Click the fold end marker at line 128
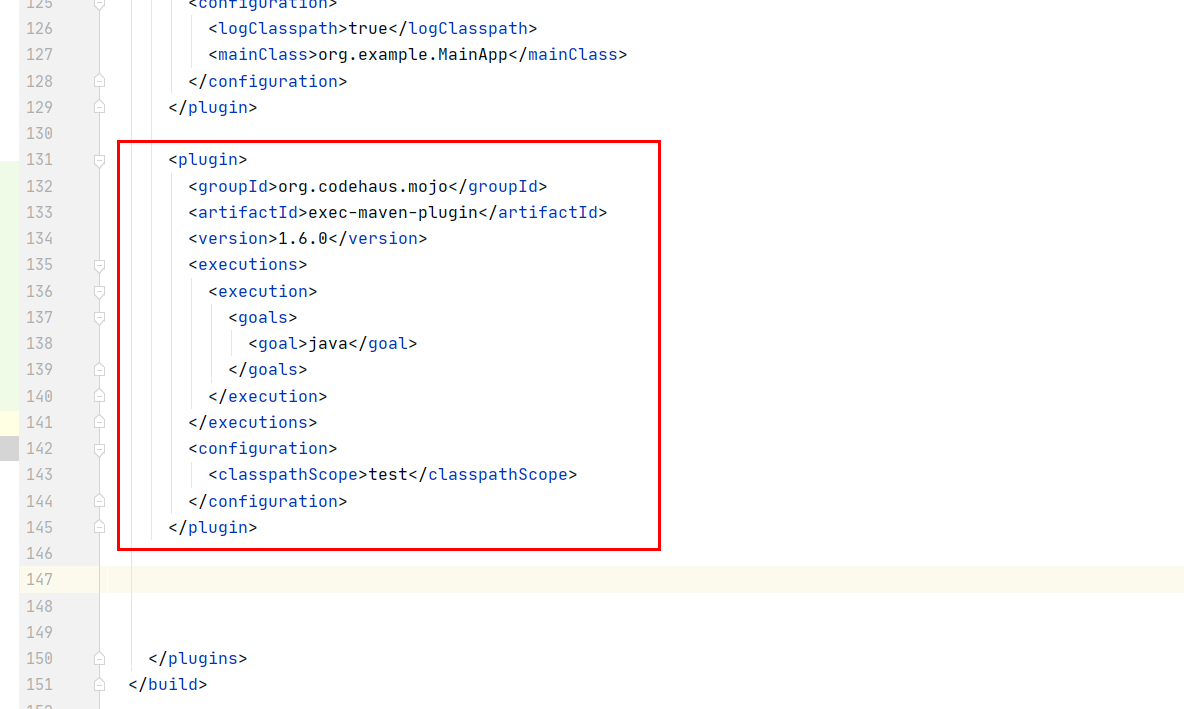 (x=98, y=80)
